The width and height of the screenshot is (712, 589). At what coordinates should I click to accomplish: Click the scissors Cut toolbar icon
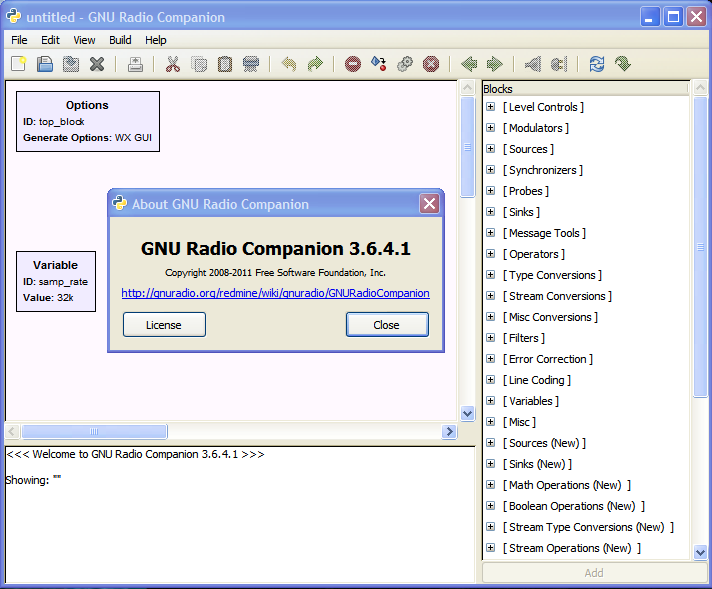[173, 64]
